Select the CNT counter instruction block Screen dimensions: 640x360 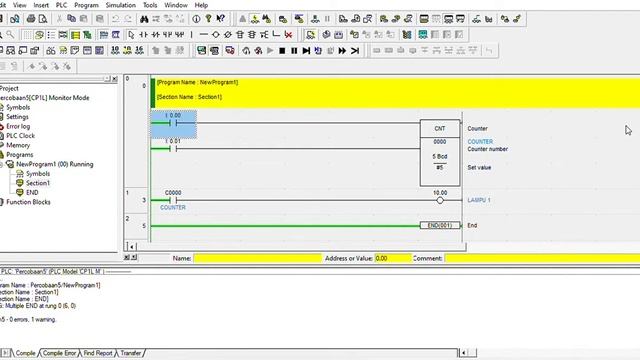tap(440, 153)
